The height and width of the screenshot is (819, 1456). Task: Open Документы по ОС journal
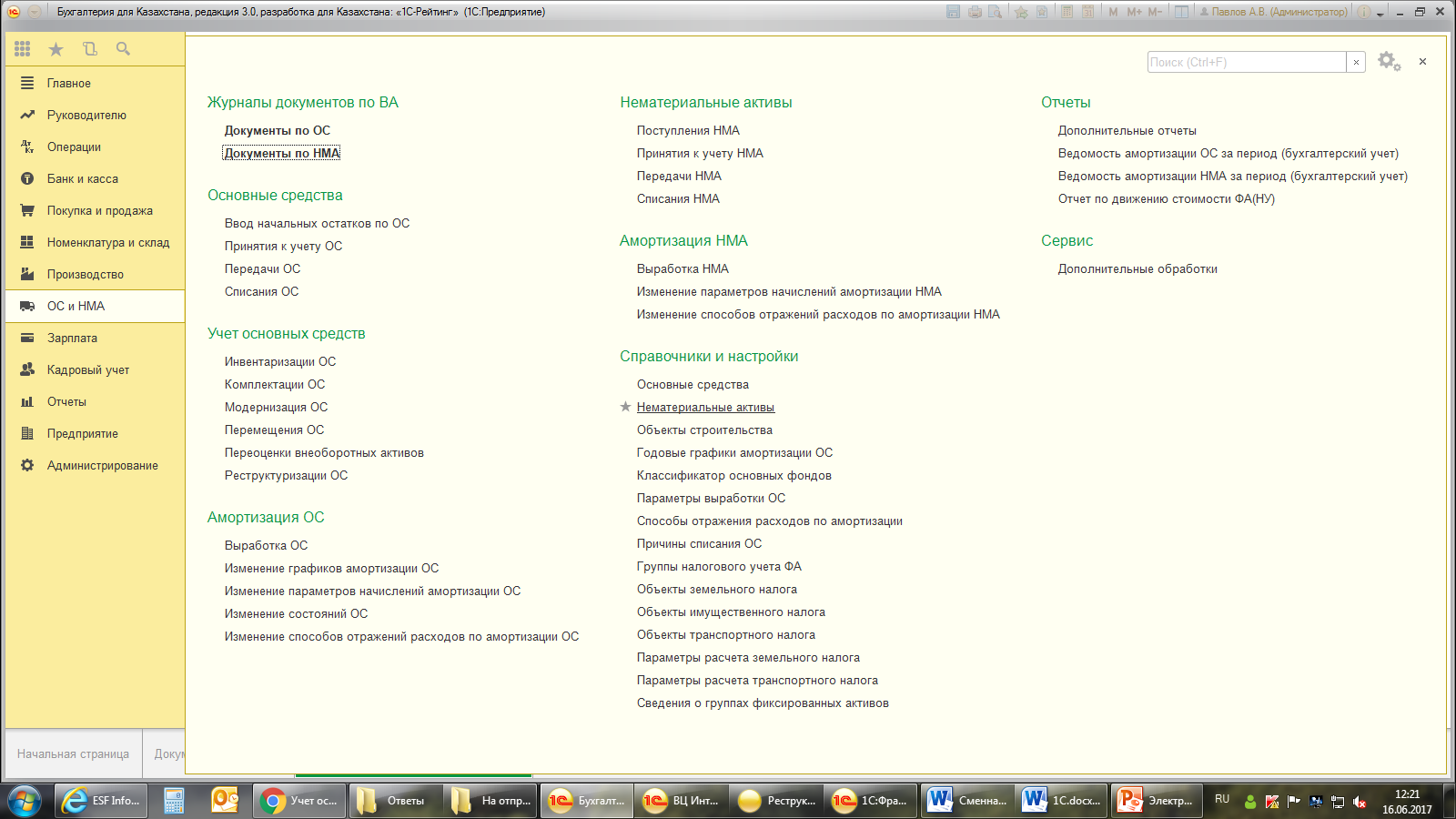pos(278,130)
